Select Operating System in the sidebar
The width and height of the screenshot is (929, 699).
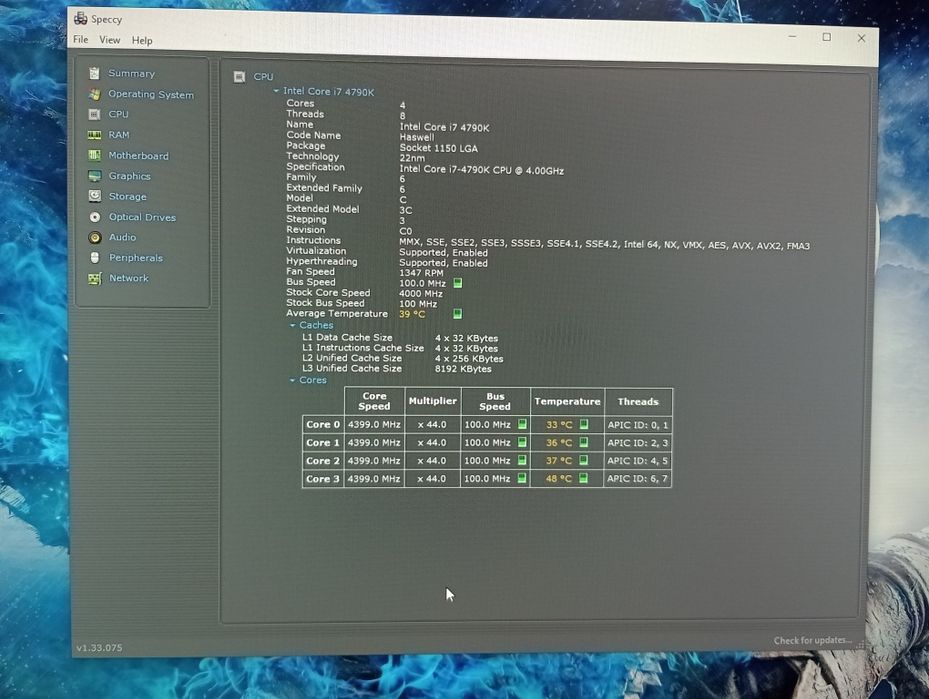click(x=151, y=94)
